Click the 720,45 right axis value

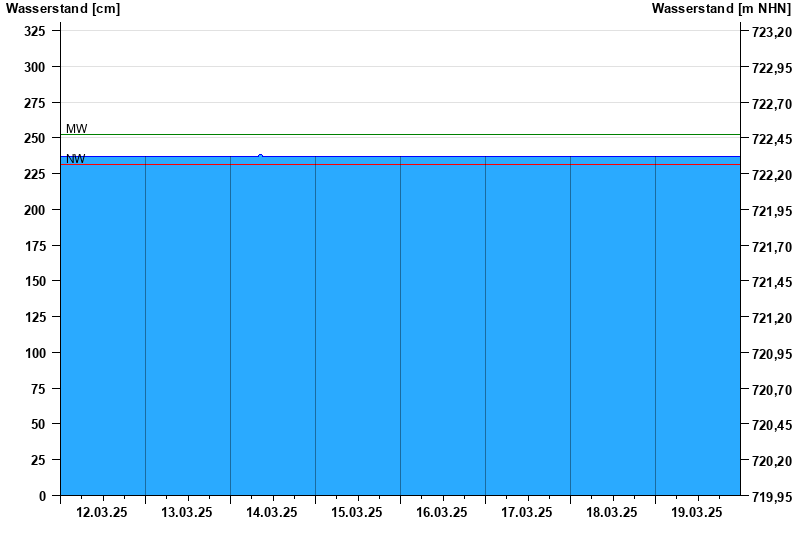click(x=772, y=425)
